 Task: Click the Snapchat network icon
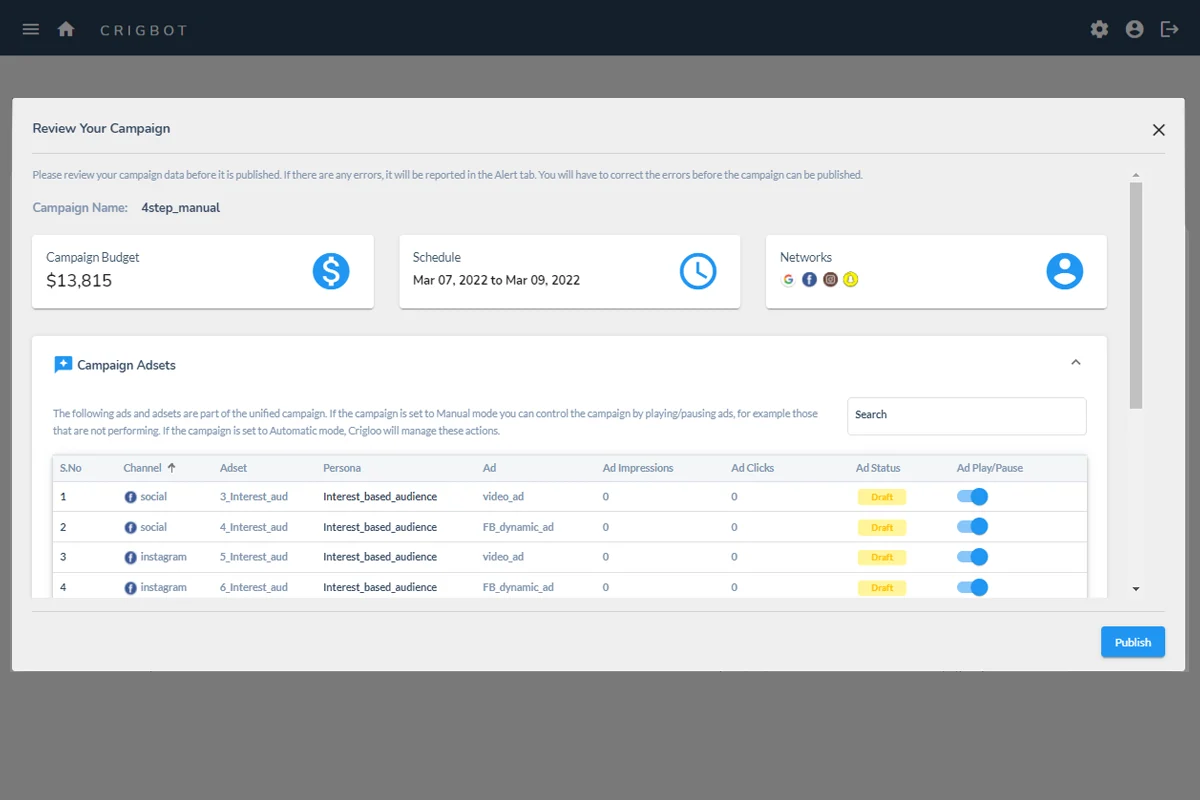pos(850,280)
